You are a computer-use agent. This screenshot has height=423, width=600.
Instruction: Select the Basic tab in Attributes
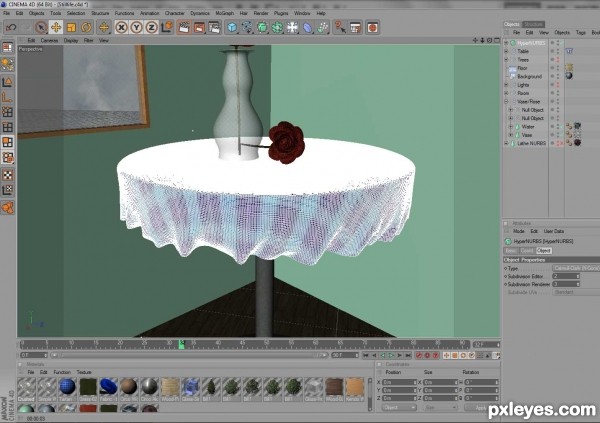click(x=511, y=251)
